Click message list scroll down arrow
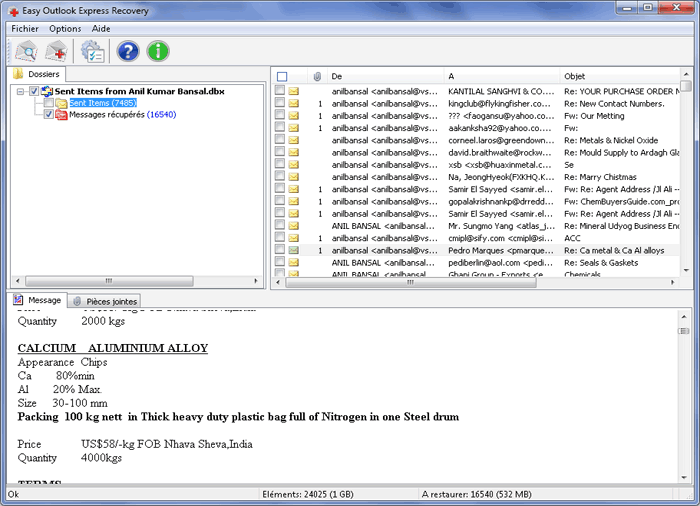The image size is (700, 506). [686, 270]
